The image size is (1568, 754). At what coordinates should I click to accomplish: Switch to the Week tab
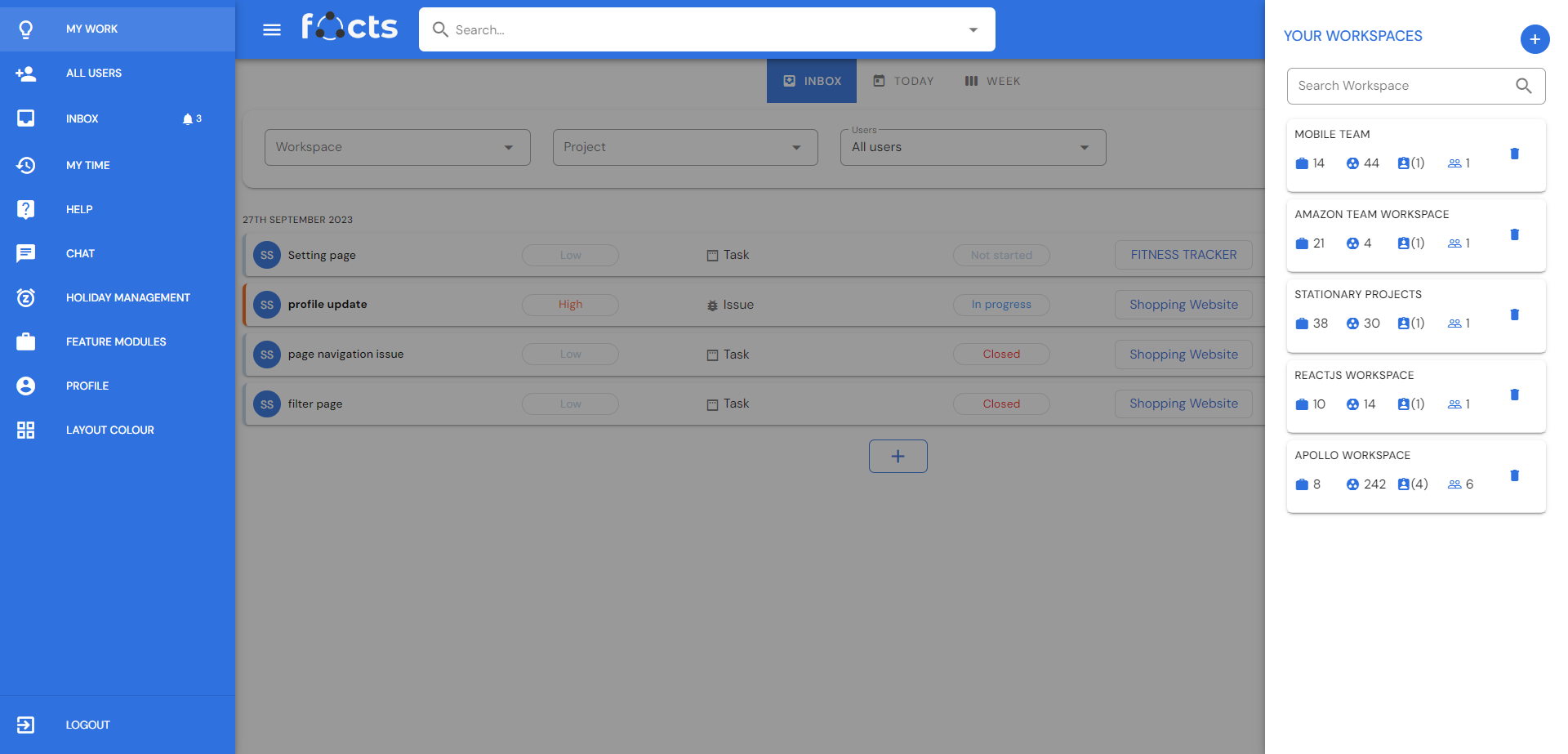click(992, 81)
